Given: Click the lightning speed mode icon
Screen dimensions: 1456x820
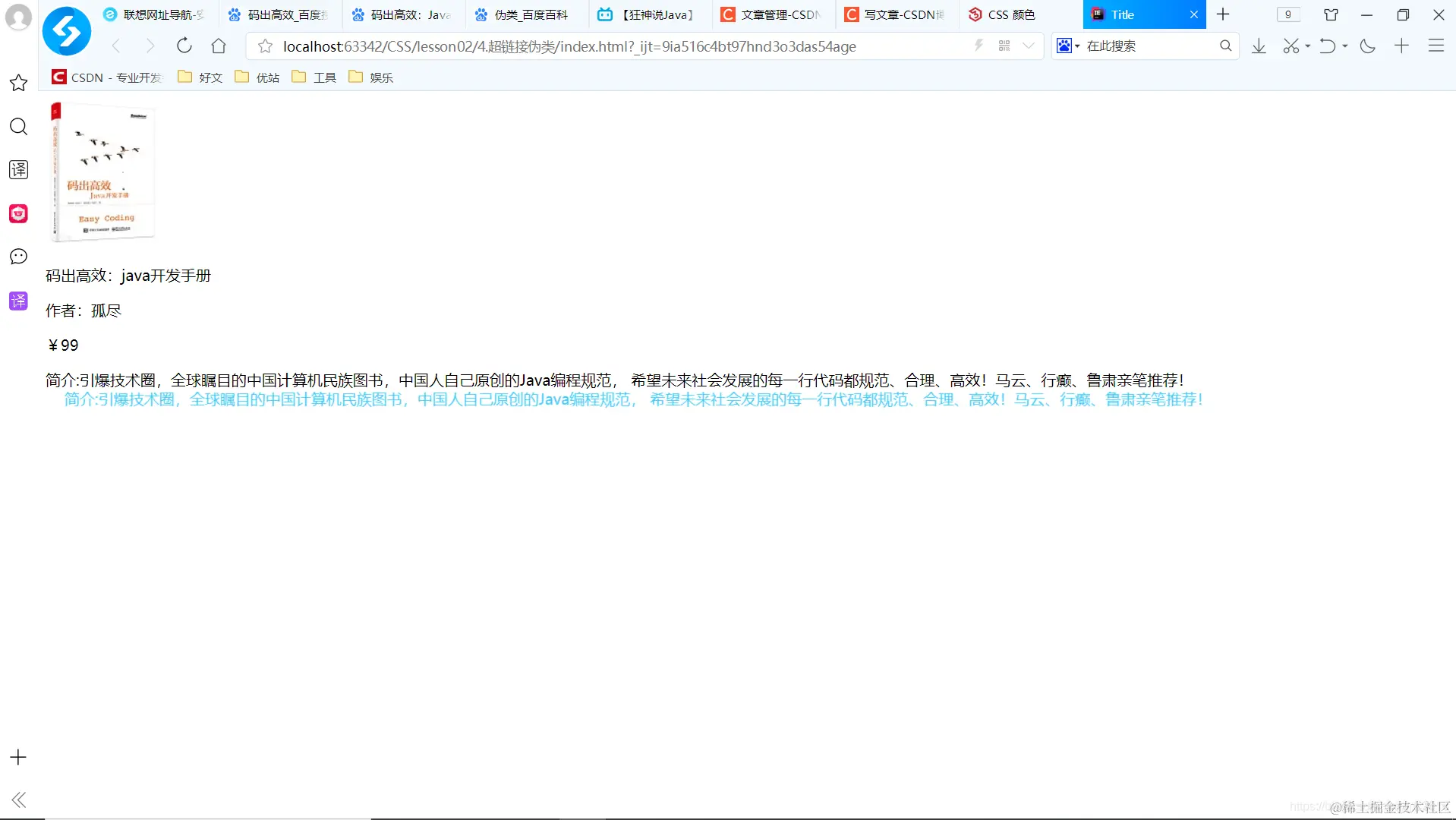Looking at the screenshot, I should click(x=979, y=46).
